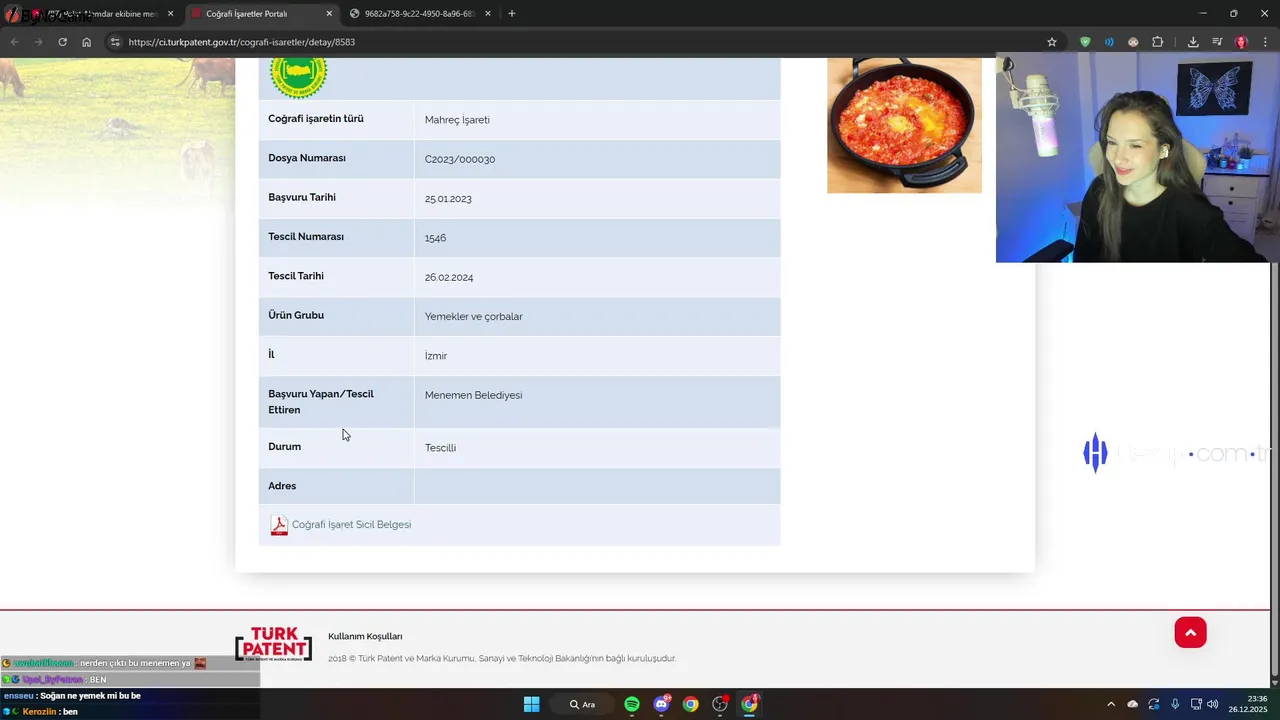Select 'Yemekler ve çorbalar' product group value
The image size is (1280, 720).
[474, 317]
